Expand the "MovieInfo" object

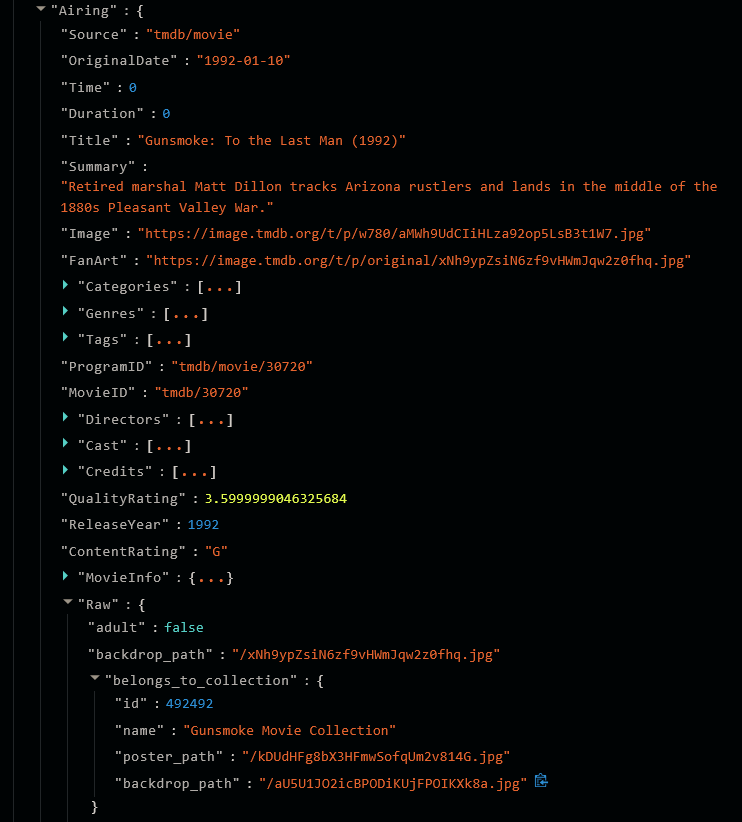pyautogui.click(x=67, y=577)
